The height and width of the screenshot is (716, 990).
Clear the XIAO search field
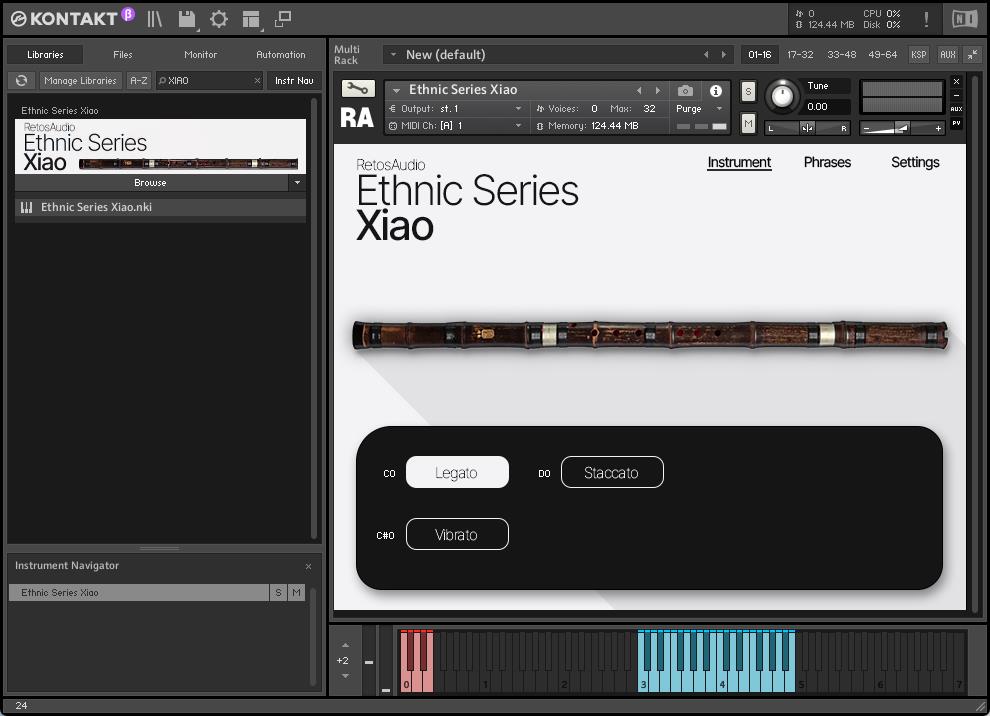pyautogui.click(x=257, y=80)
